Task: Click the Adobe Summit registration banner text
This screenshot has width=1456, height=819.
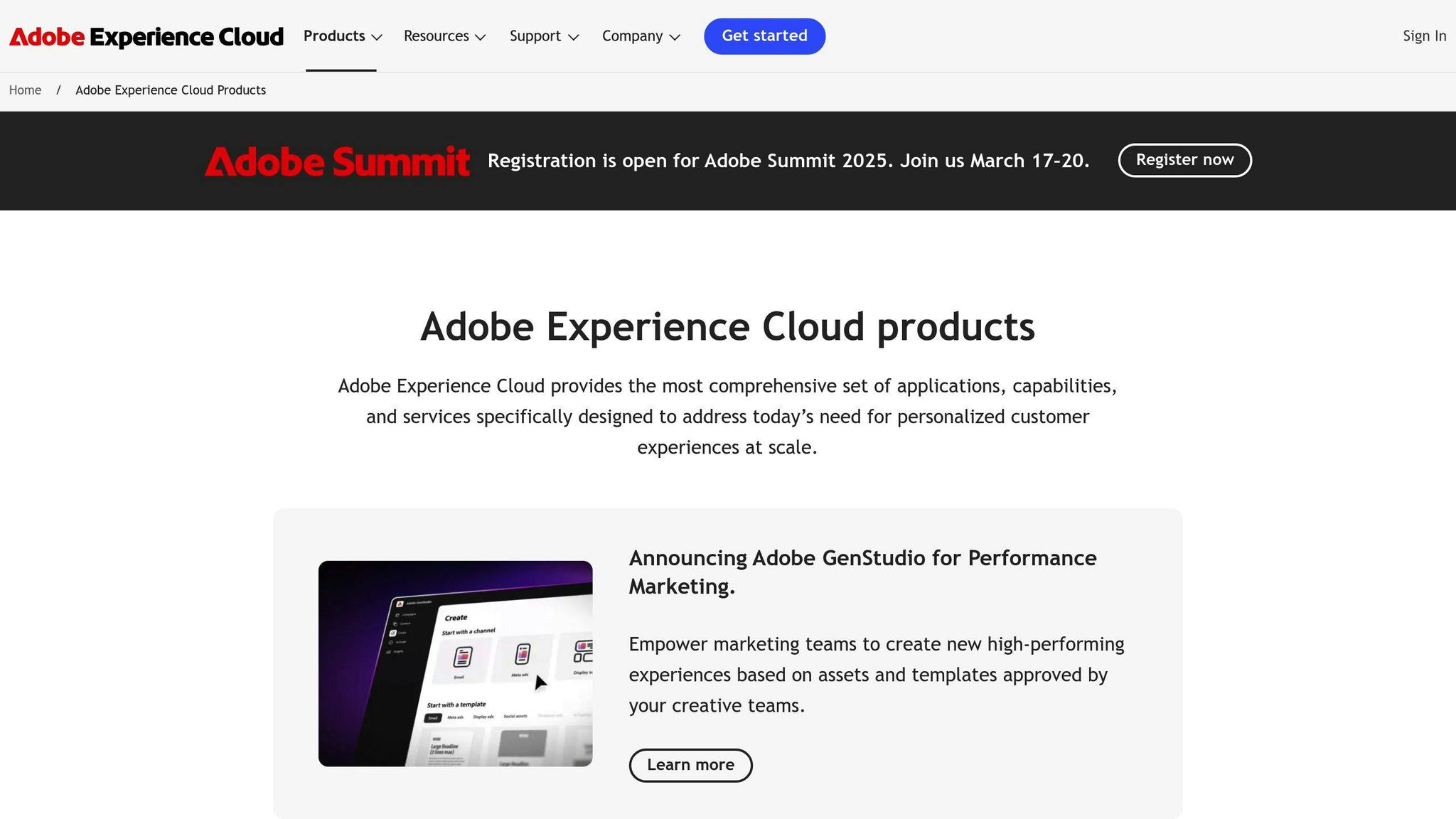Action: pos(789,161)
